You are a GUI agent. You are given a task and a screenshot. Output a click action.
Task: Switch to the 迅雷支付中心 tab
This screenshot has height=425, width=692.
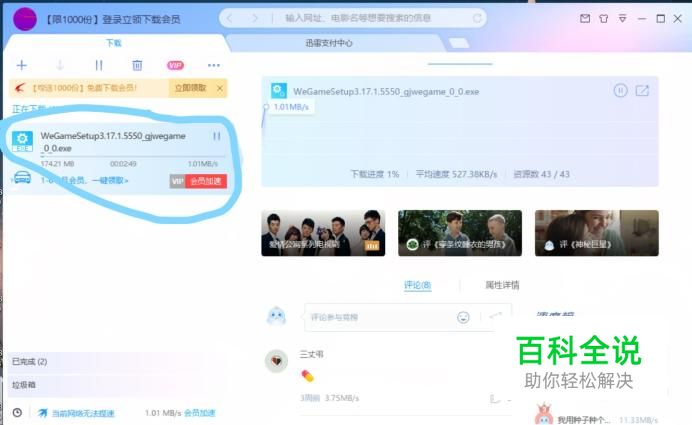pos(329,43)
